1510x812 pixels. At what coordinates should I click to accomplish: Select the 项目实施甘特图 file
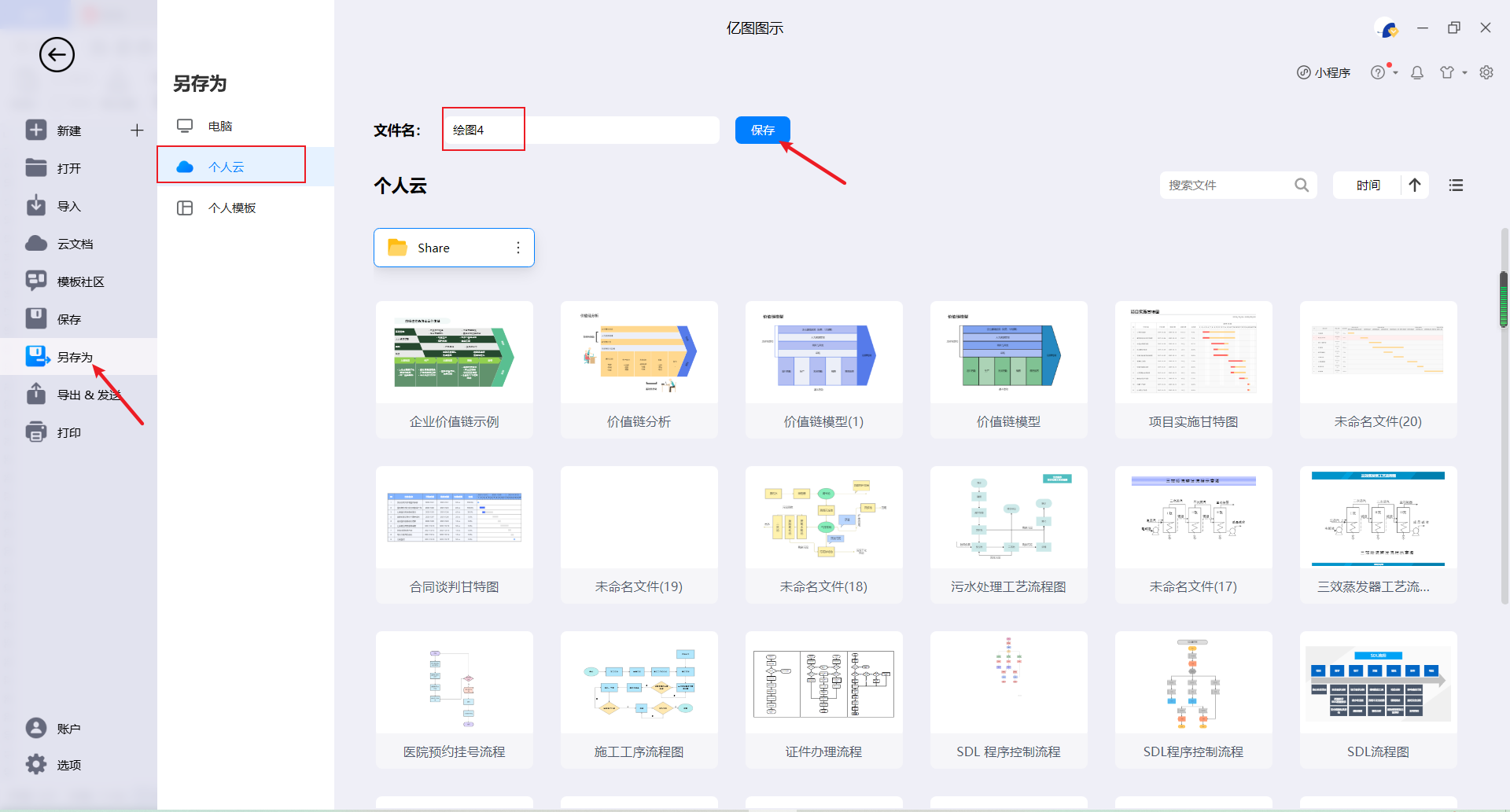pos(1194,369)
